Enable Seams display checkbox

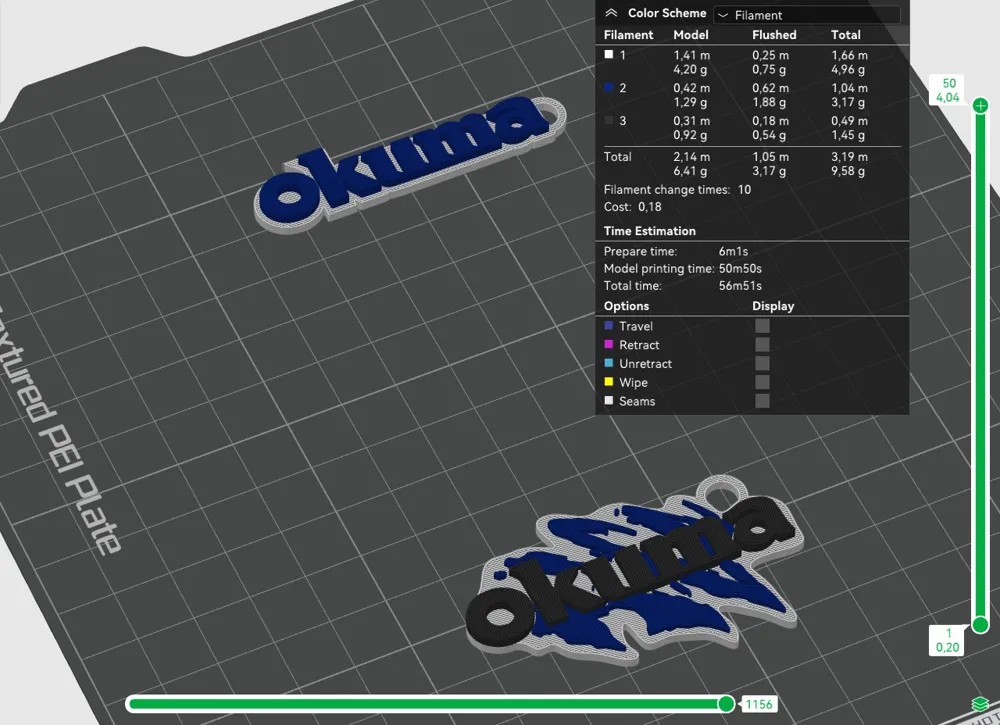point(762,401)
